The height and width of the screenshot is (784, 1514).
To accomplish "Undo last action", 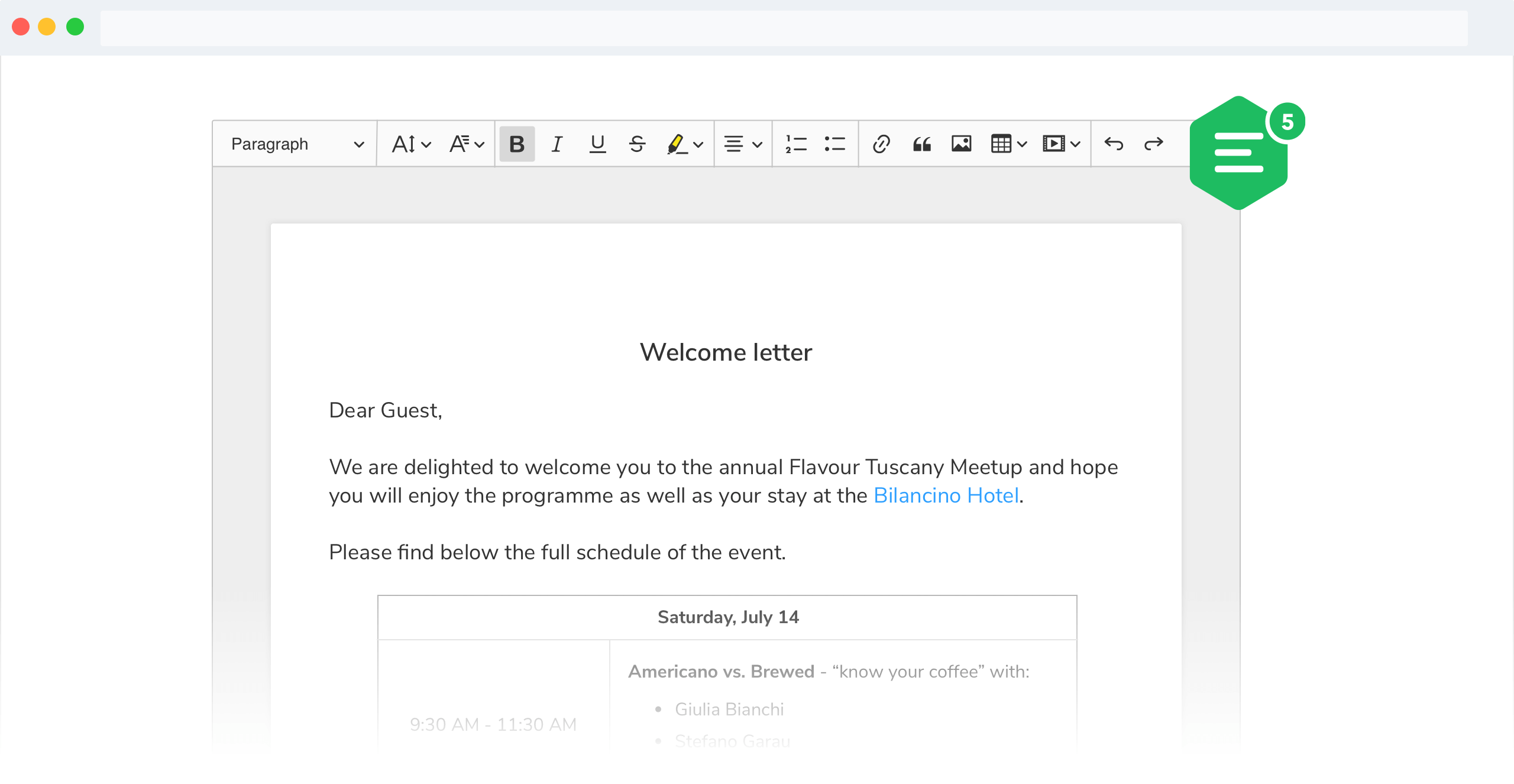I will point(1114,143).
